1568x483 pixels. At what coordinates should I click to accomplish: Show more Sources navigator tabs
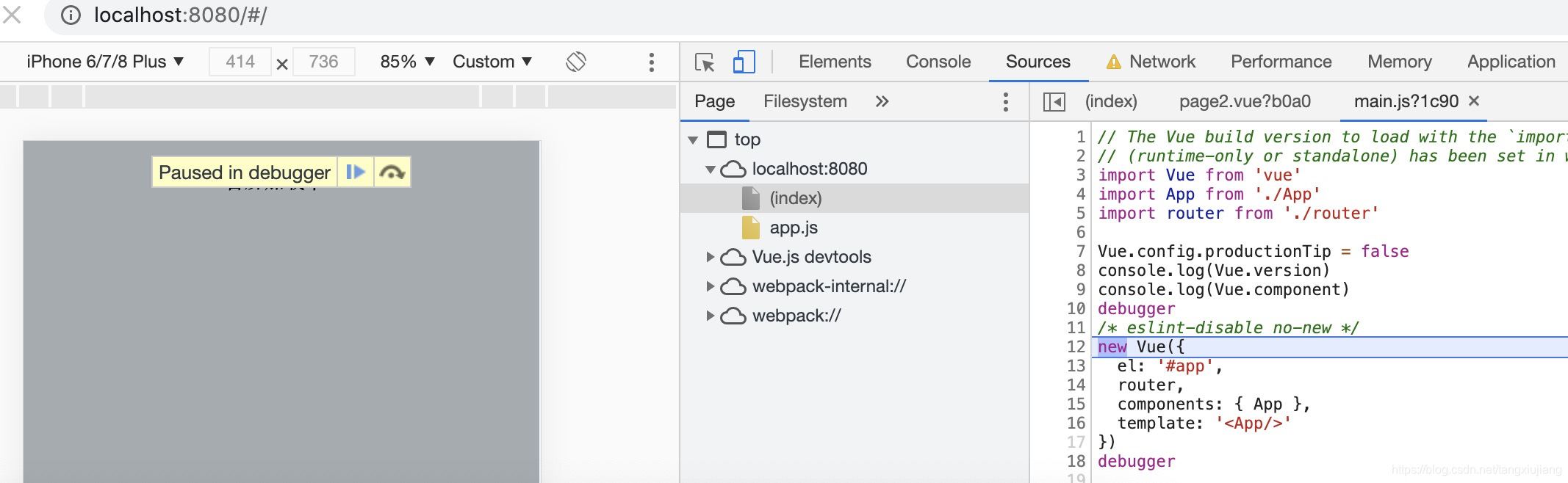[x=882, y=102]
